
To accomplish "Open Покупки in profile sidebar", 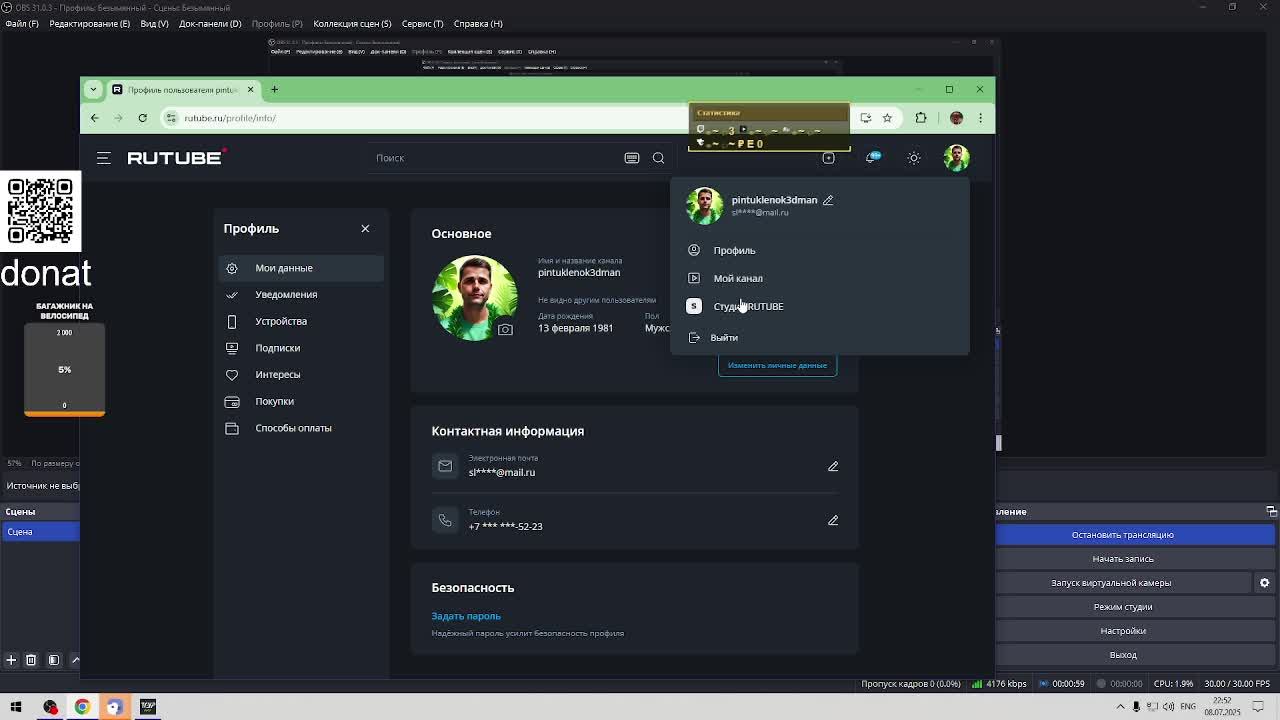I will point(301,401).
